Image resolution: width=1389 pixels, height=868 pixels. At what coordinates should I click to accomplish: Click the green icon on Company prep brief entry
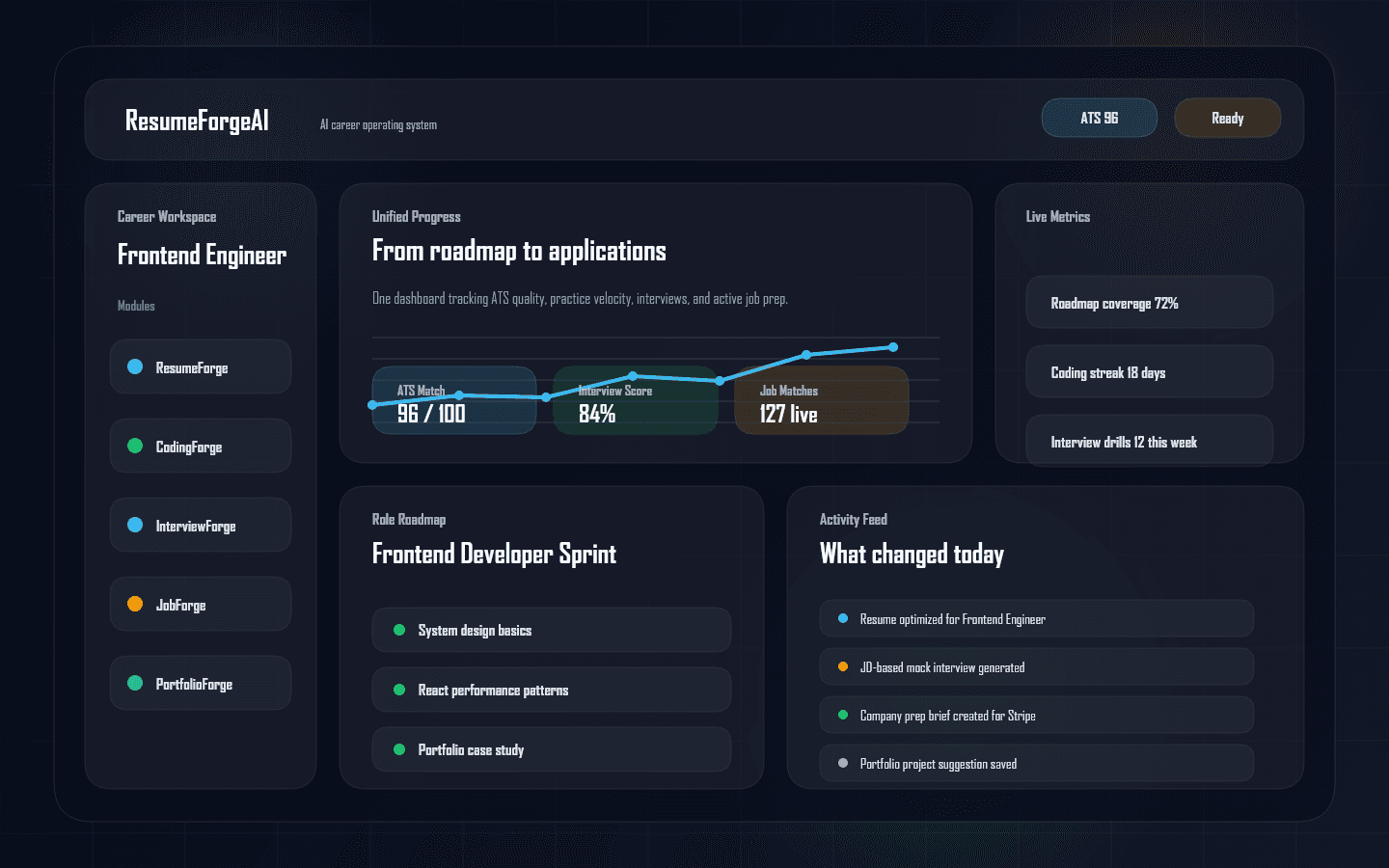pos(841,715)
